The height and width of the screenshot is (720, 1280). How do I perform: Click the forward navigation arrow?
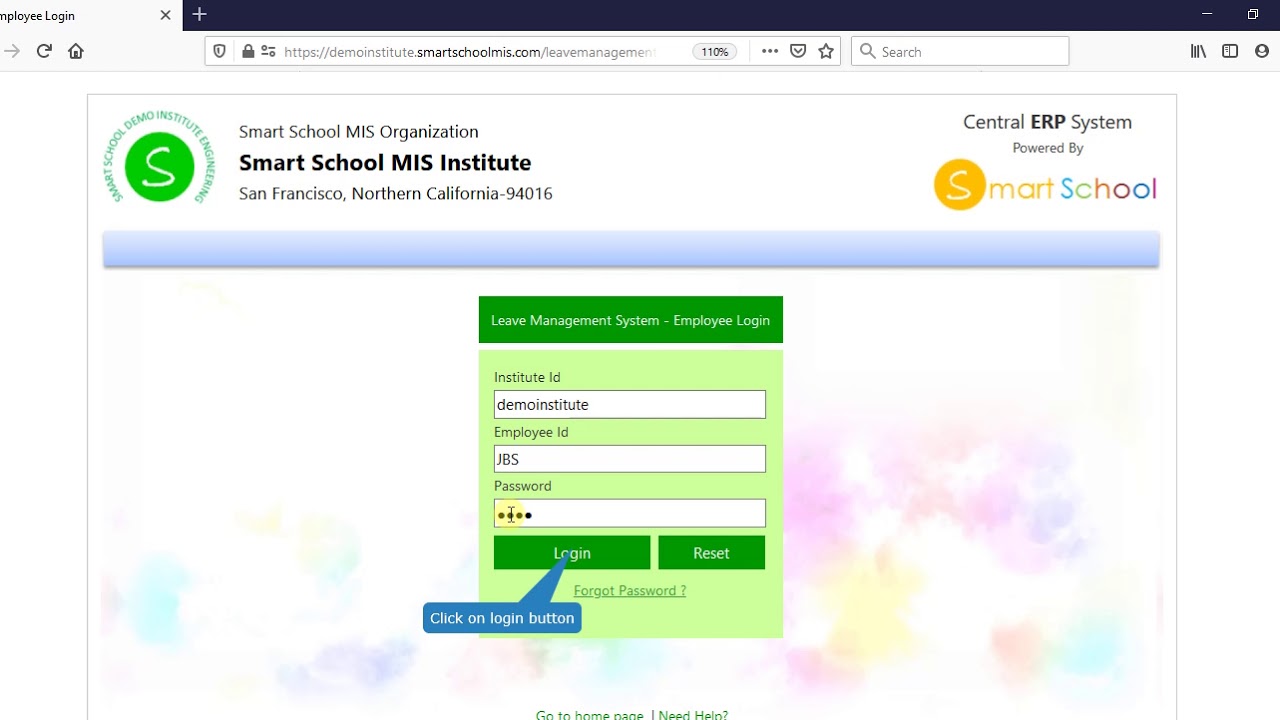tap(12, 51)
